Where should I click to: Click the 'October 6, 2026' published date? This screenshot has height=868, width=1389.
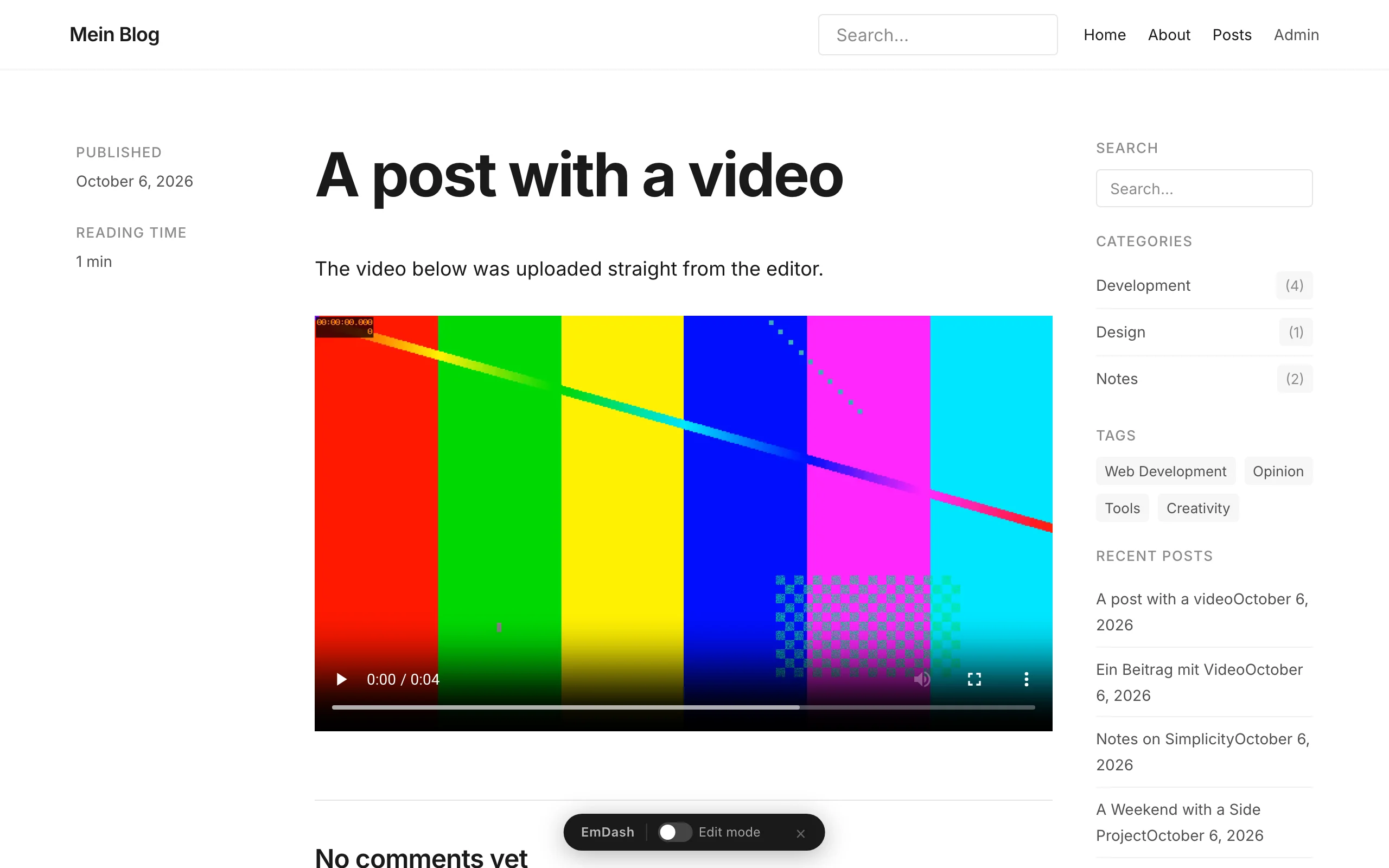[x=135, y=181]
